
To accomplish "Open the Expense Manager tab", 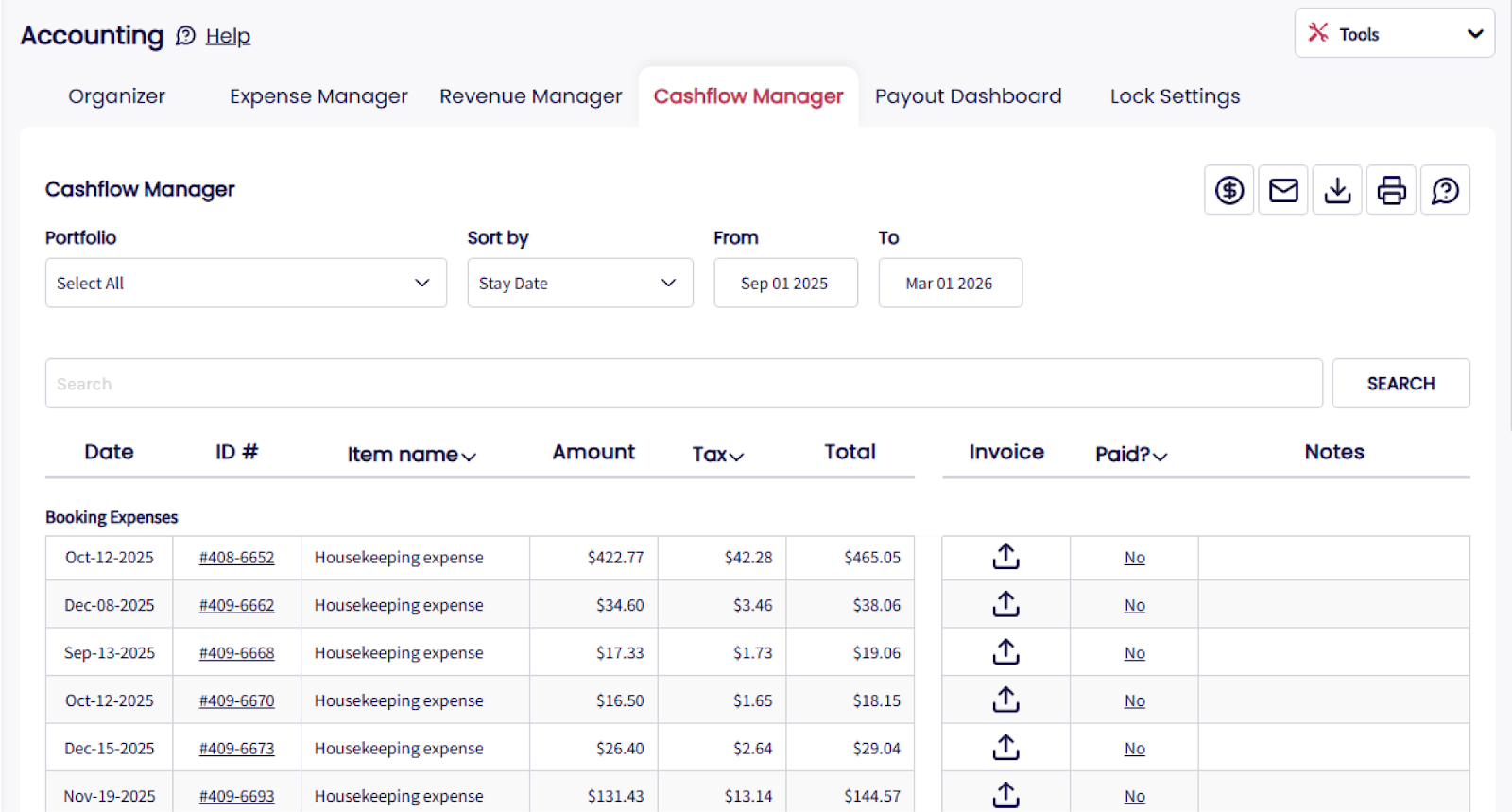I will (318, 96).
